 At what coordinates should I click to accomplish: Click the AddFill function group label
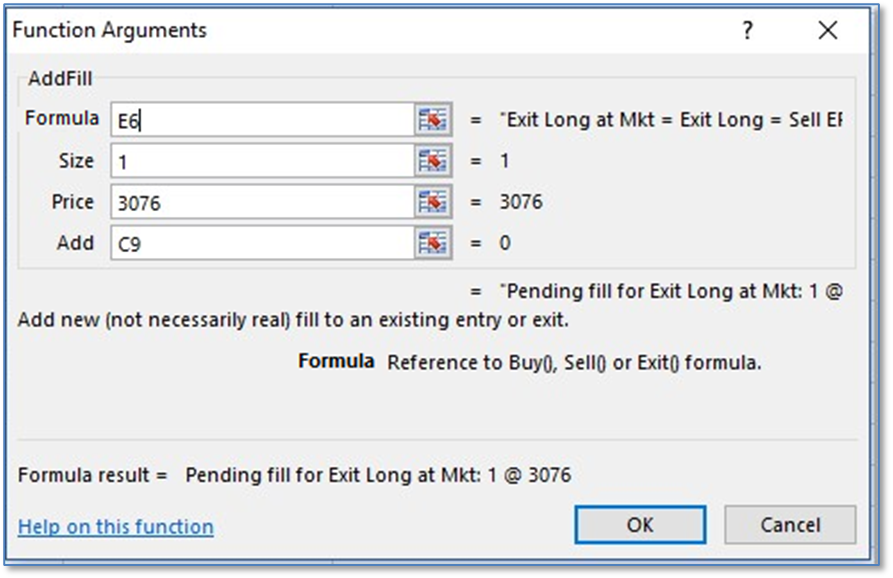coord(60,79)
